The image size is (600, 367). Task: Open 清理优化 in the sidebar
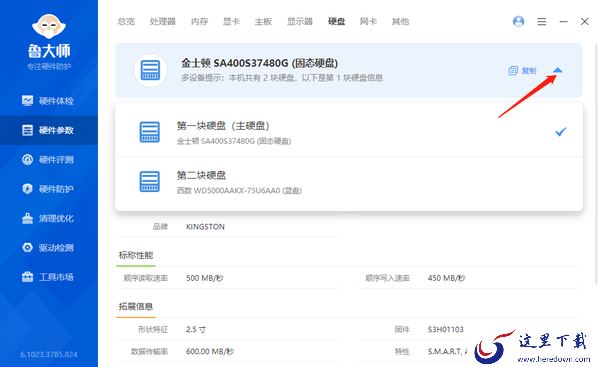pos(48,219)
